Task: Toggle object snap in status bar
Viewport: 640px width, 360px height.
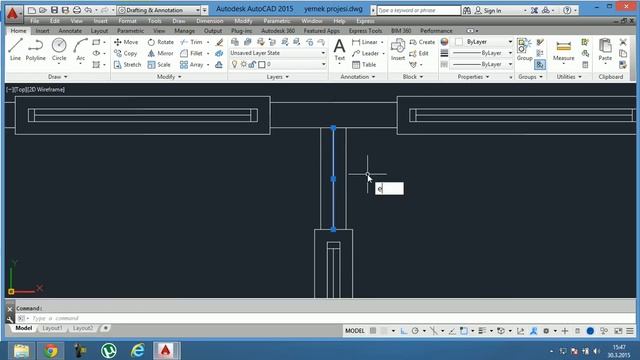Action: tap(464, 331)
